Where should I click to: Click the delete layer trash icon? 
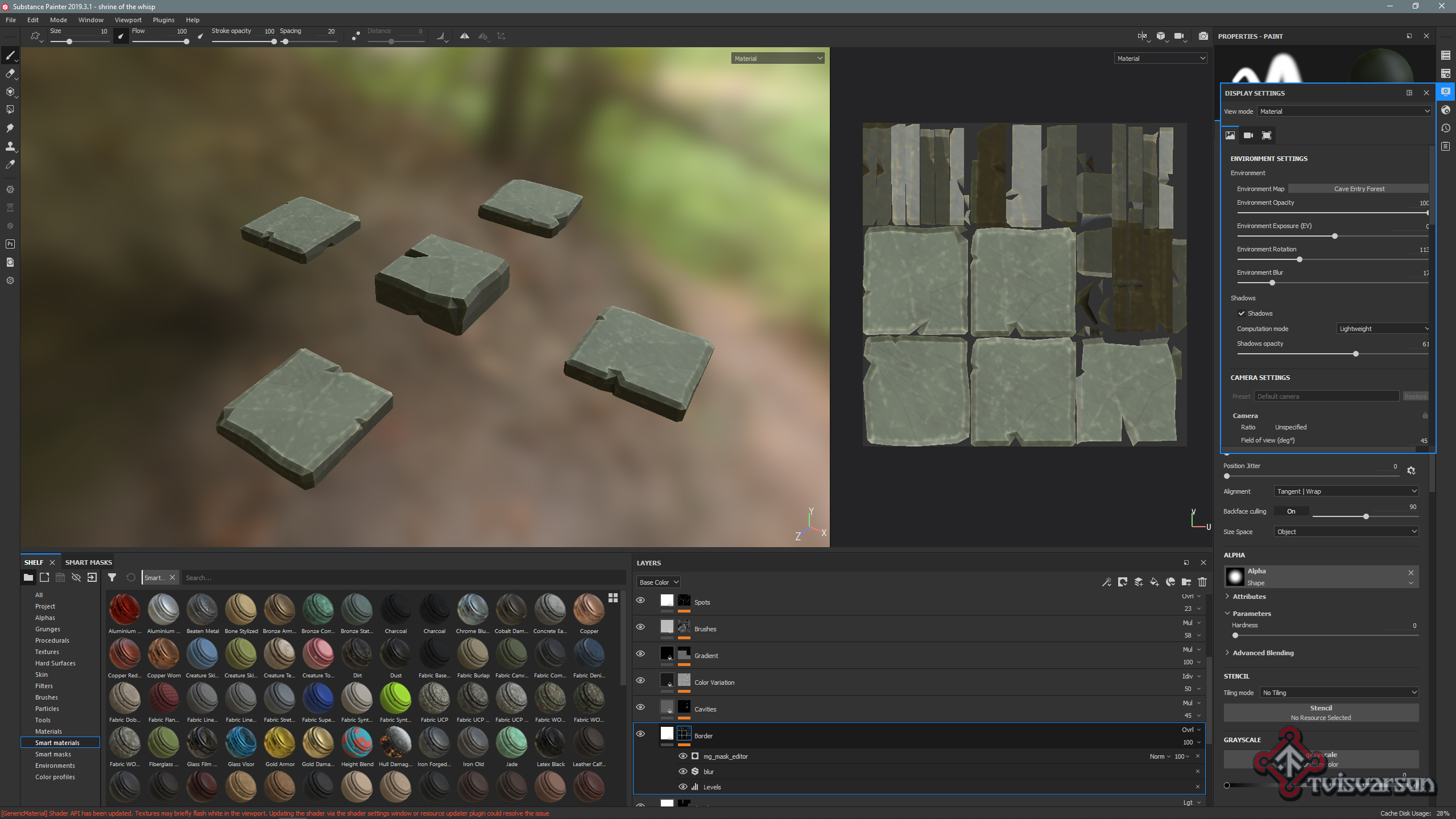[1202, 582]
